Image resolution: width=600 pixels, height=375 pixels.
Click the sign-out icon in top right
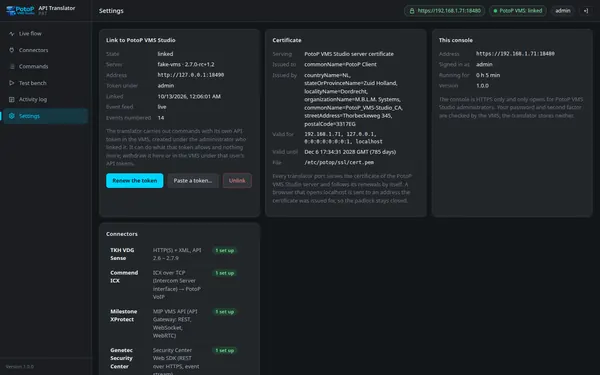coord(586,11)
